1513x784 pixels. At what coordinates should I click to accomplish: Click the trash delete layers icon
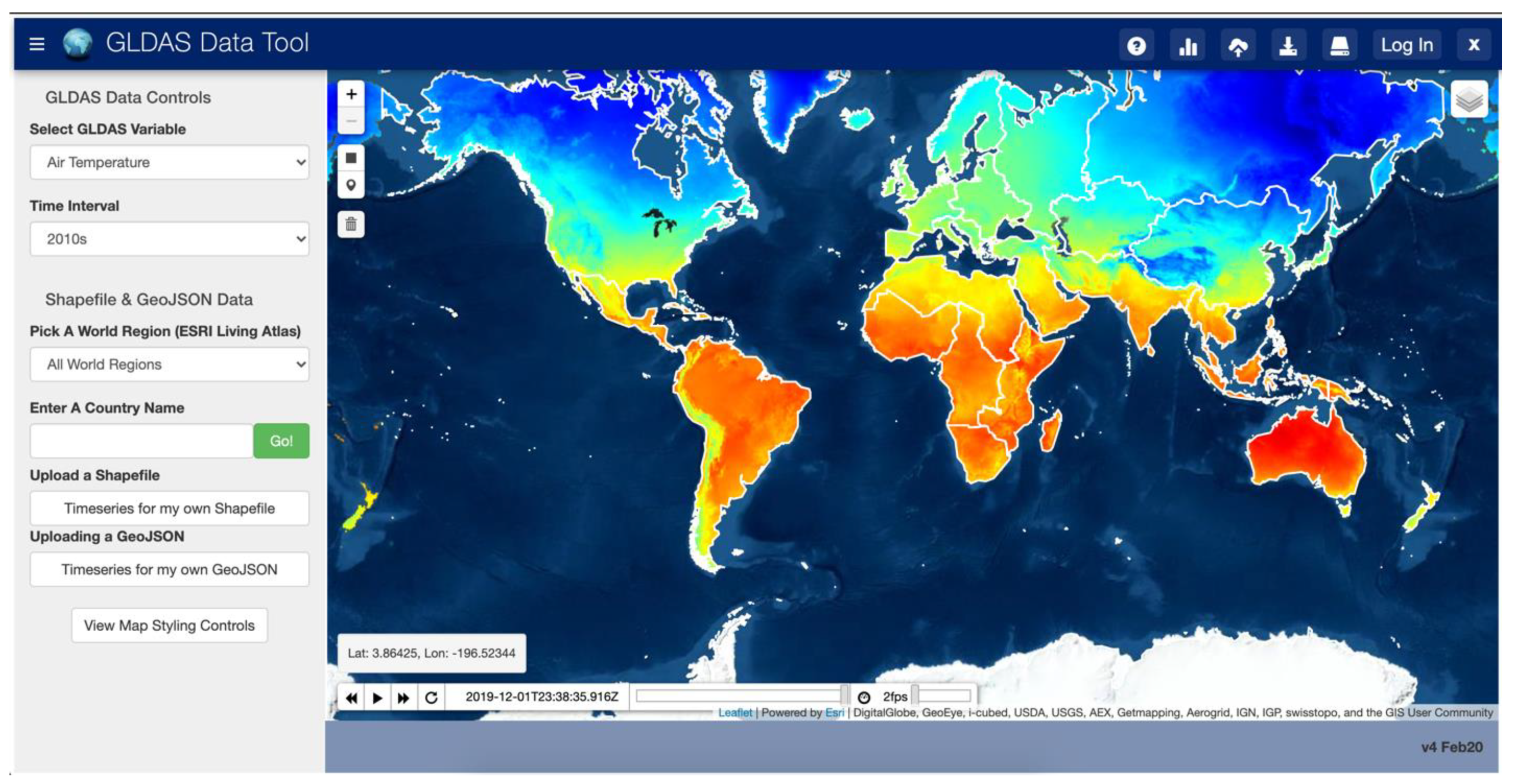pyautogui.click(x=351, y=224)
